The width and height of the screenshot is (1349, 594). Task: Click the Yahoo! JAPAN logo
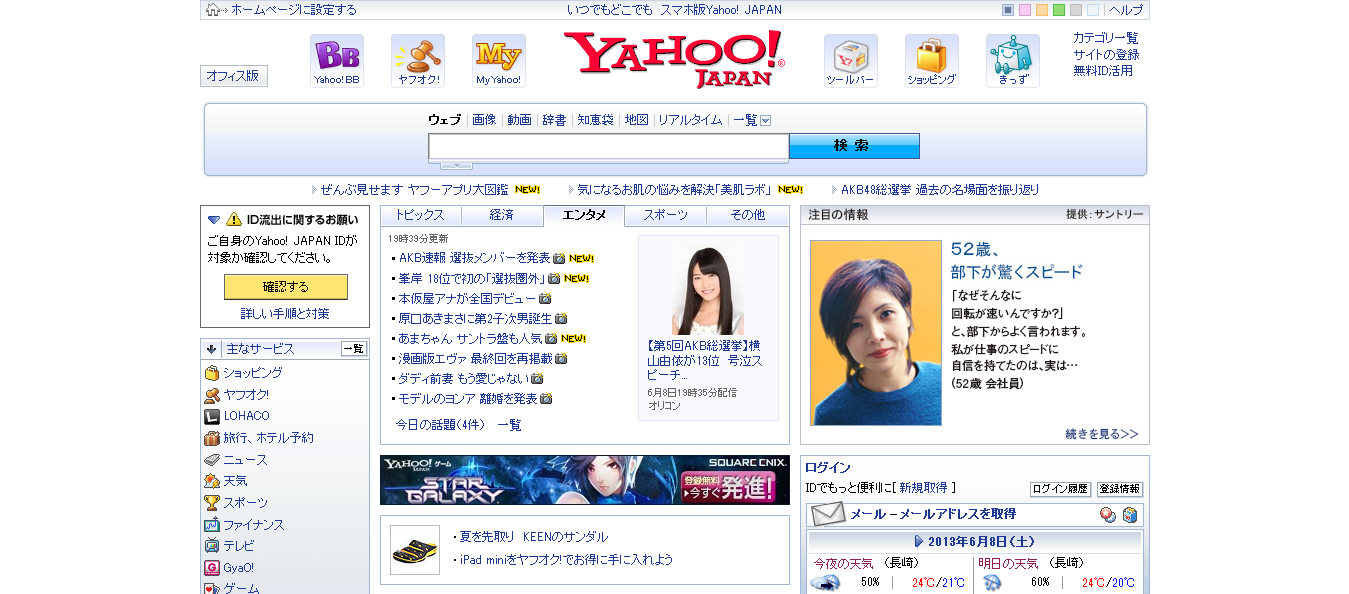click(674, 59)
